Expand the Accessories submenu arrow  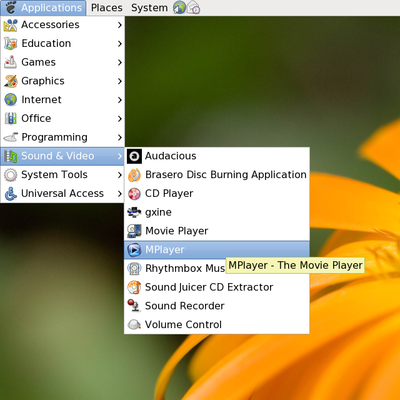[x=120, y=25]
